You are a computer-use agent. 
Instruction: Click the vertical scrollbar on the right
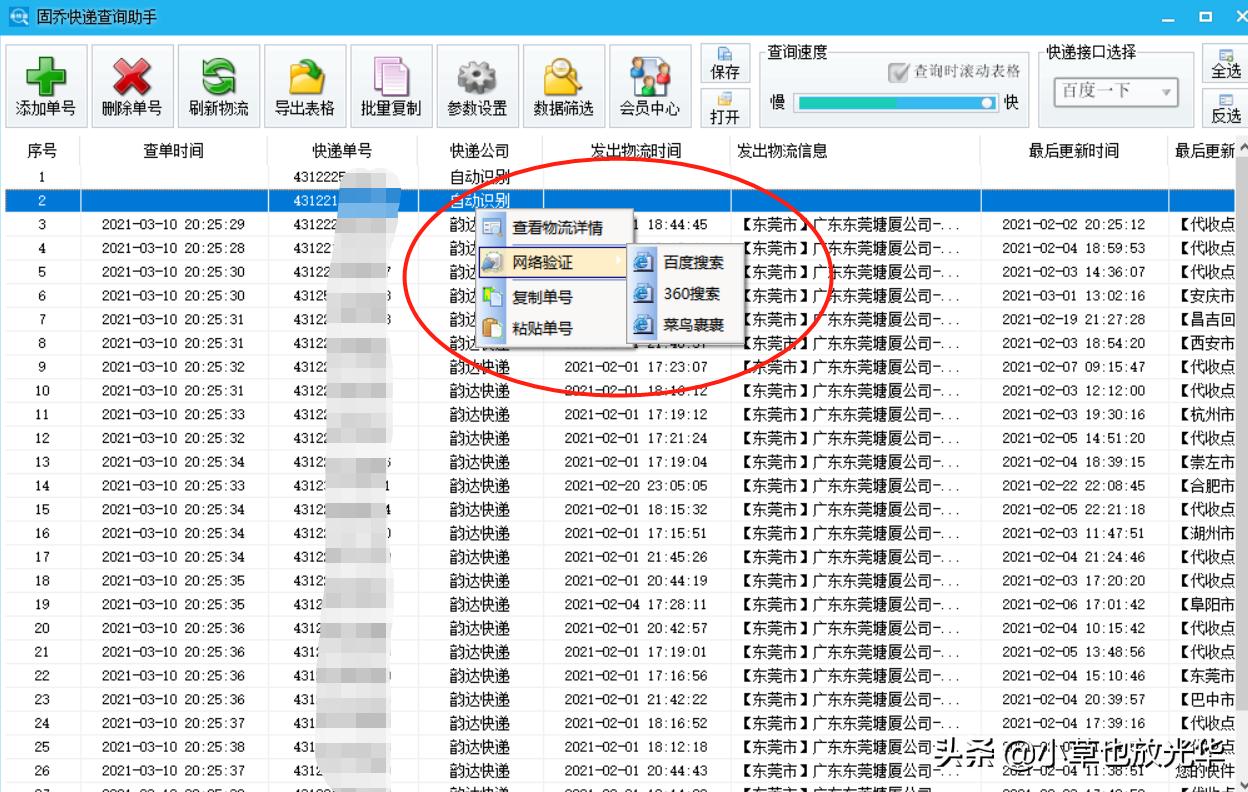pyautogui.click(x=1243, y=400)
